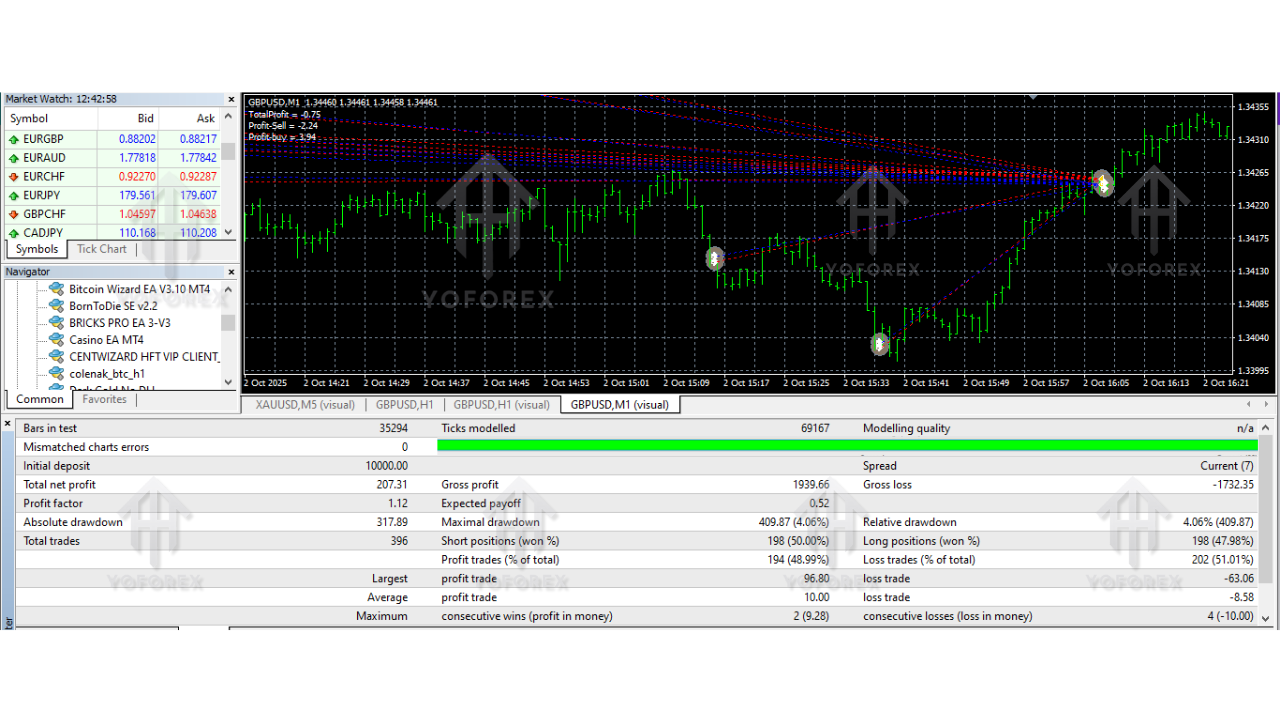This screenshot has width=1280, height=720.
Task: Click the Navigator list scroll-down arrow
Action: [x=227, y=381]
